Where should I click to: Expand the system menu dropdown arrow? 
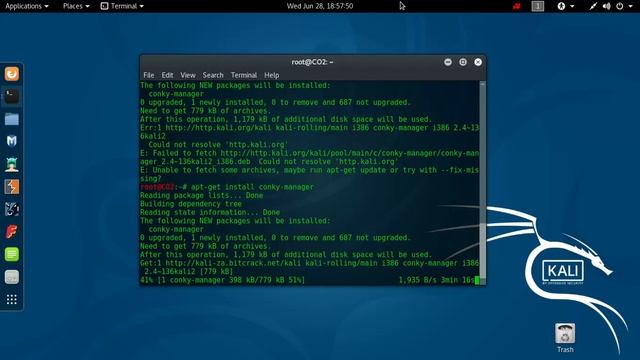click(631, 6)
